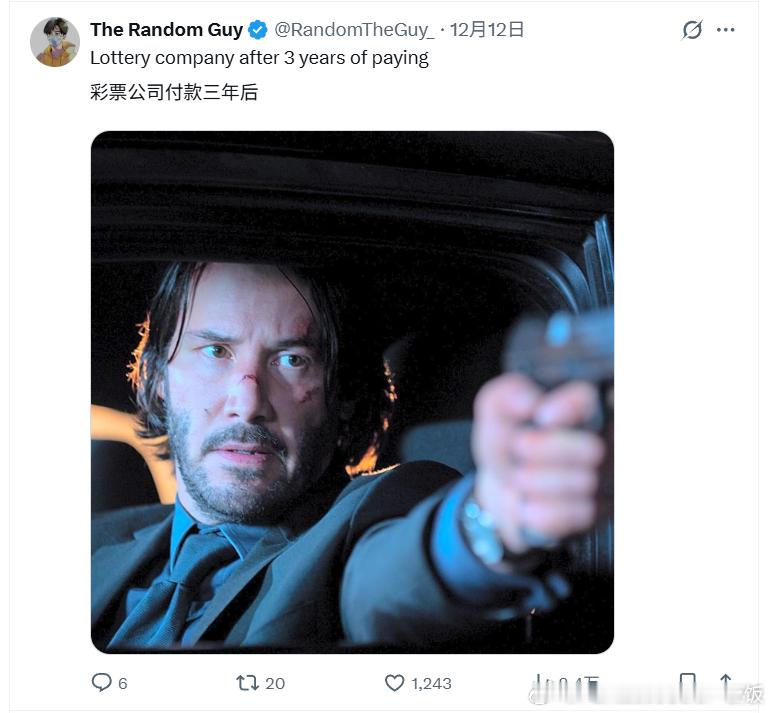Click the reply count number 6
Screen dimensions: 772x713
pyautogui.click(x=123, y=684)
